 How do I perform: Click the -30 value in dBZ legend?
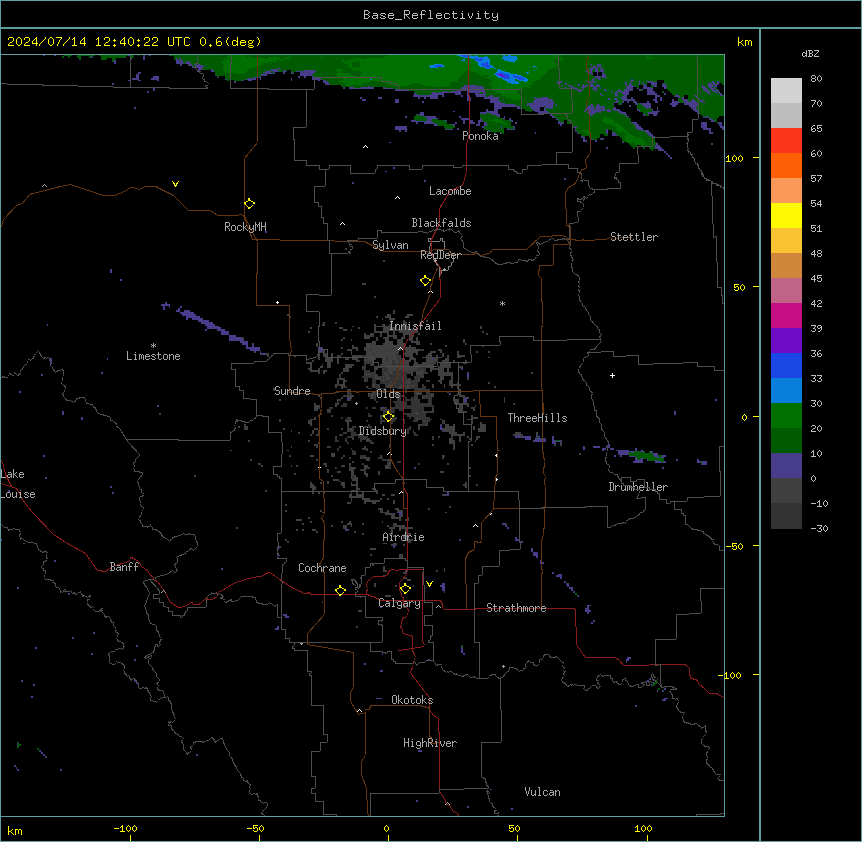pyautogui.click(x=819, y=528)
